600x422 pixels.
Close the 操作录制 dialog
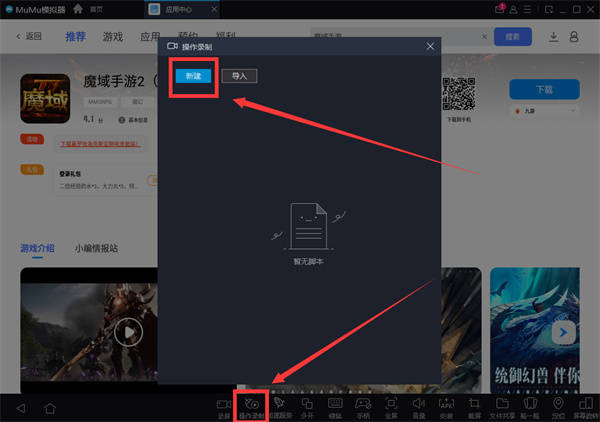[x=430, y=46]
